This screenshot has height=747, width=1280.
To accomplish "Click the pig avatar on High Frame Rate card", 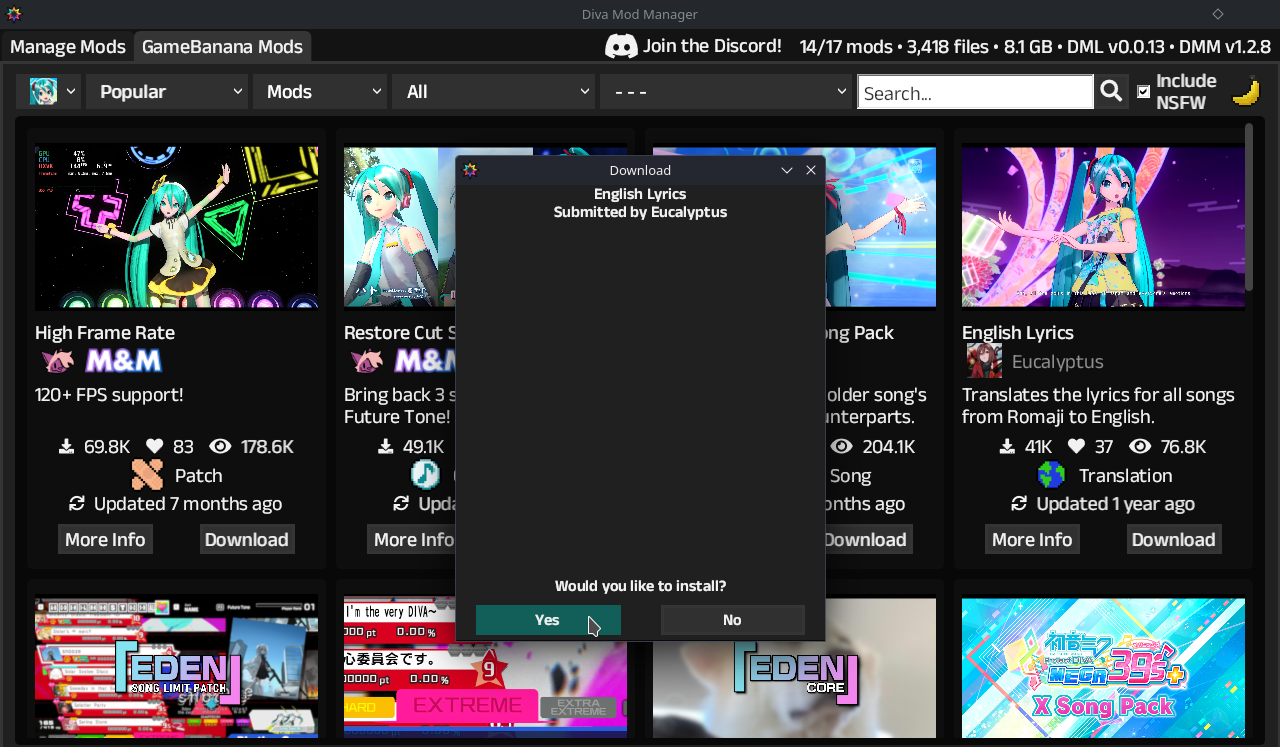I will tap(58, 361).
